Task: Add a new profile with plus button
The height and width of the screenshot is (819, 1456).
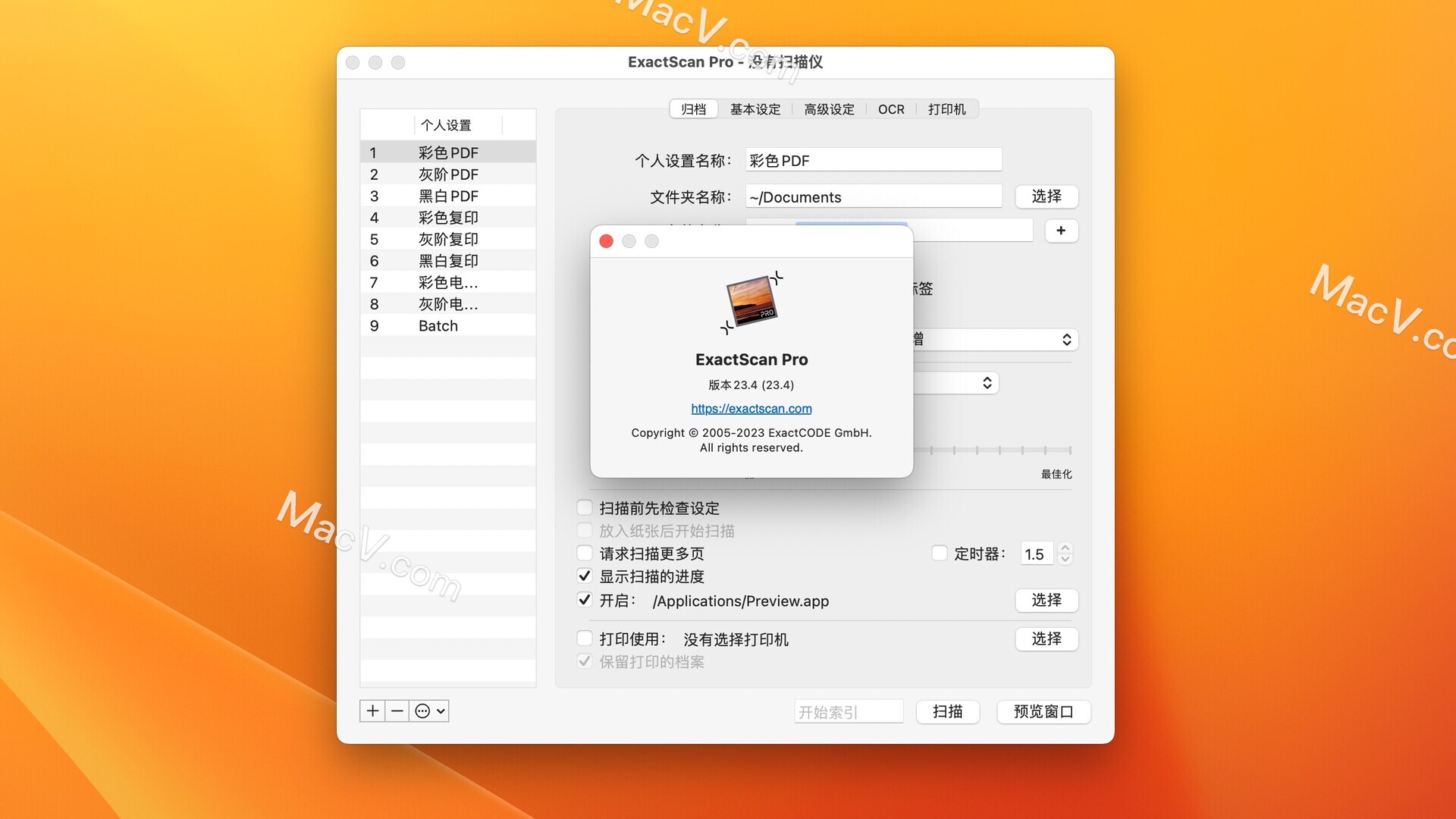Action: pos(372,711)
